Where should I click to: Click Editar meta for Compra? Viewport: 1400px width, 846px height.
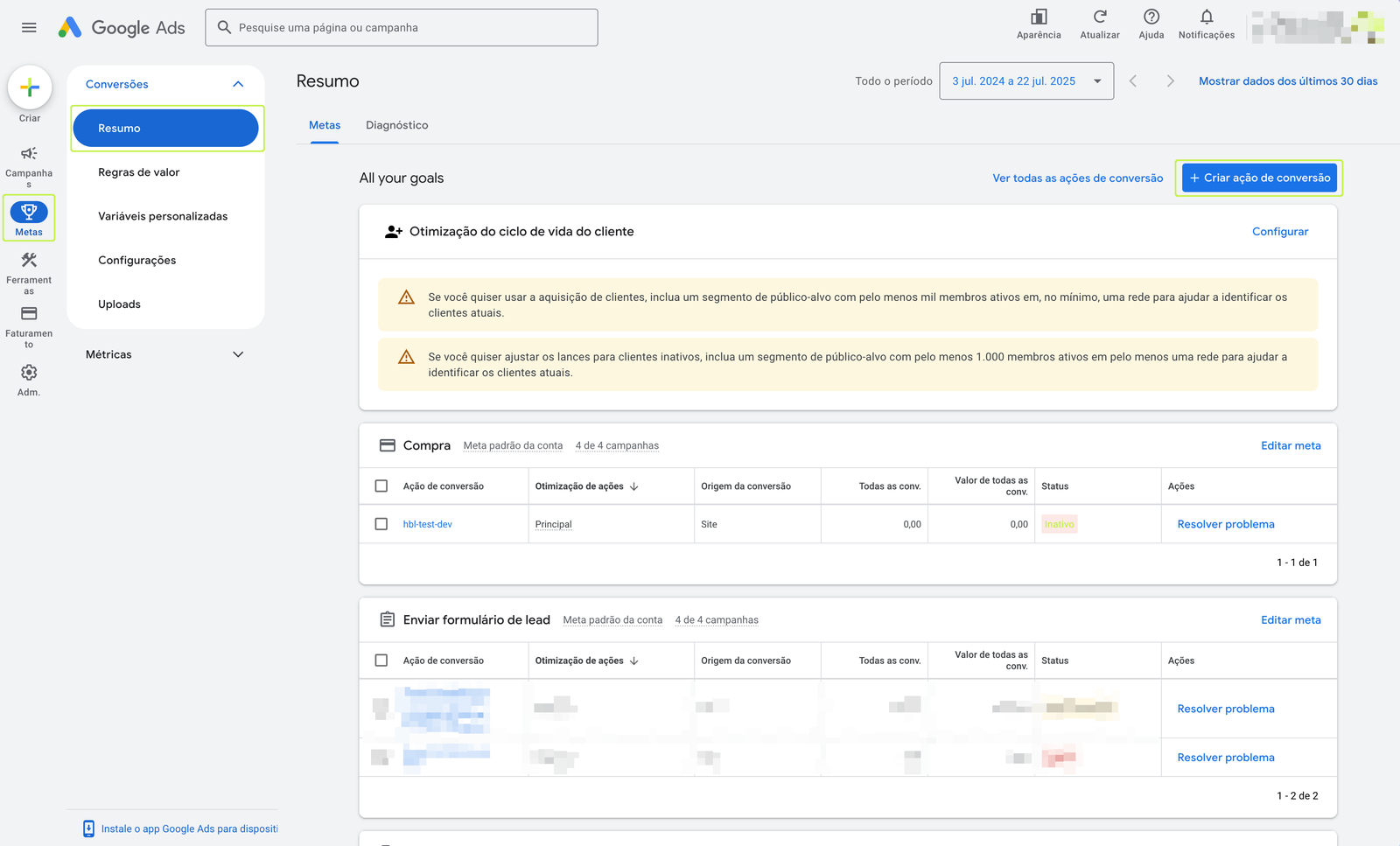tap(1291, 445)
